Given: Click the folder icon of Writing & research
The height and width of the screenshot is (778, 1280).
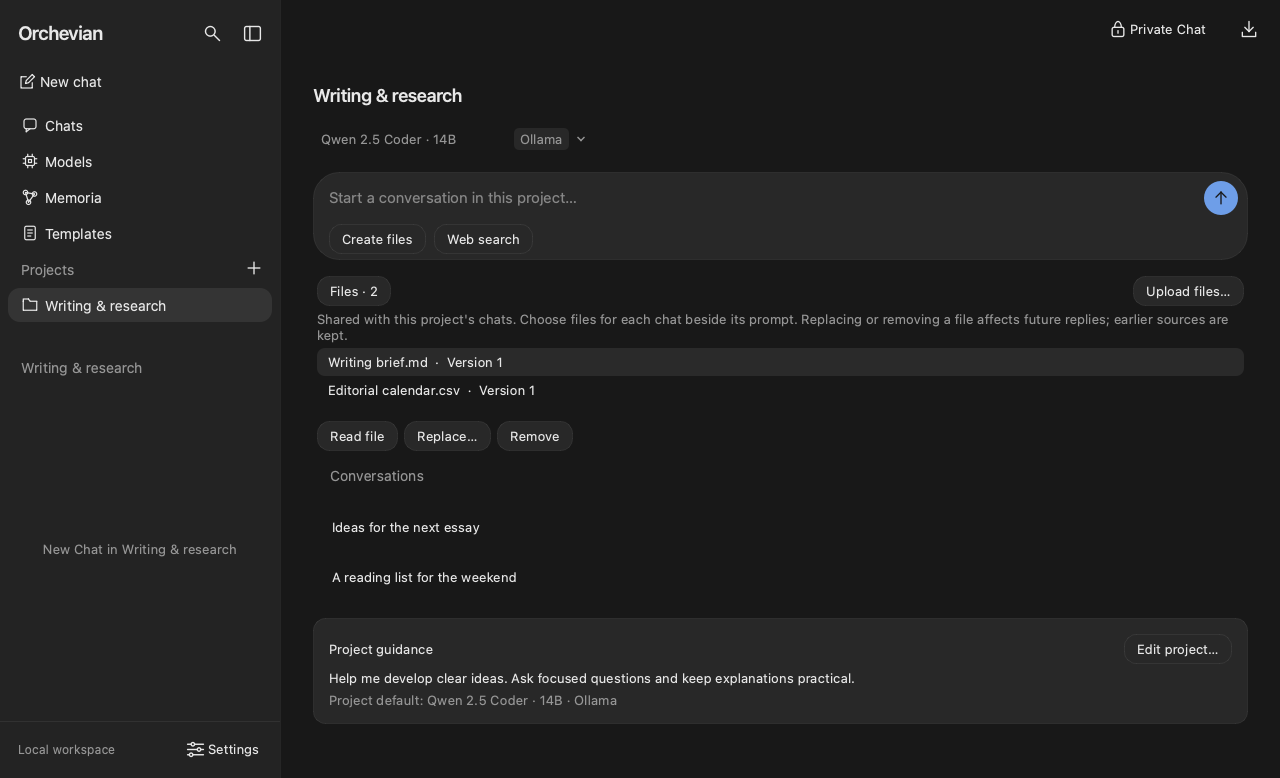Looking at the screenshot, I should click(30, 305).
